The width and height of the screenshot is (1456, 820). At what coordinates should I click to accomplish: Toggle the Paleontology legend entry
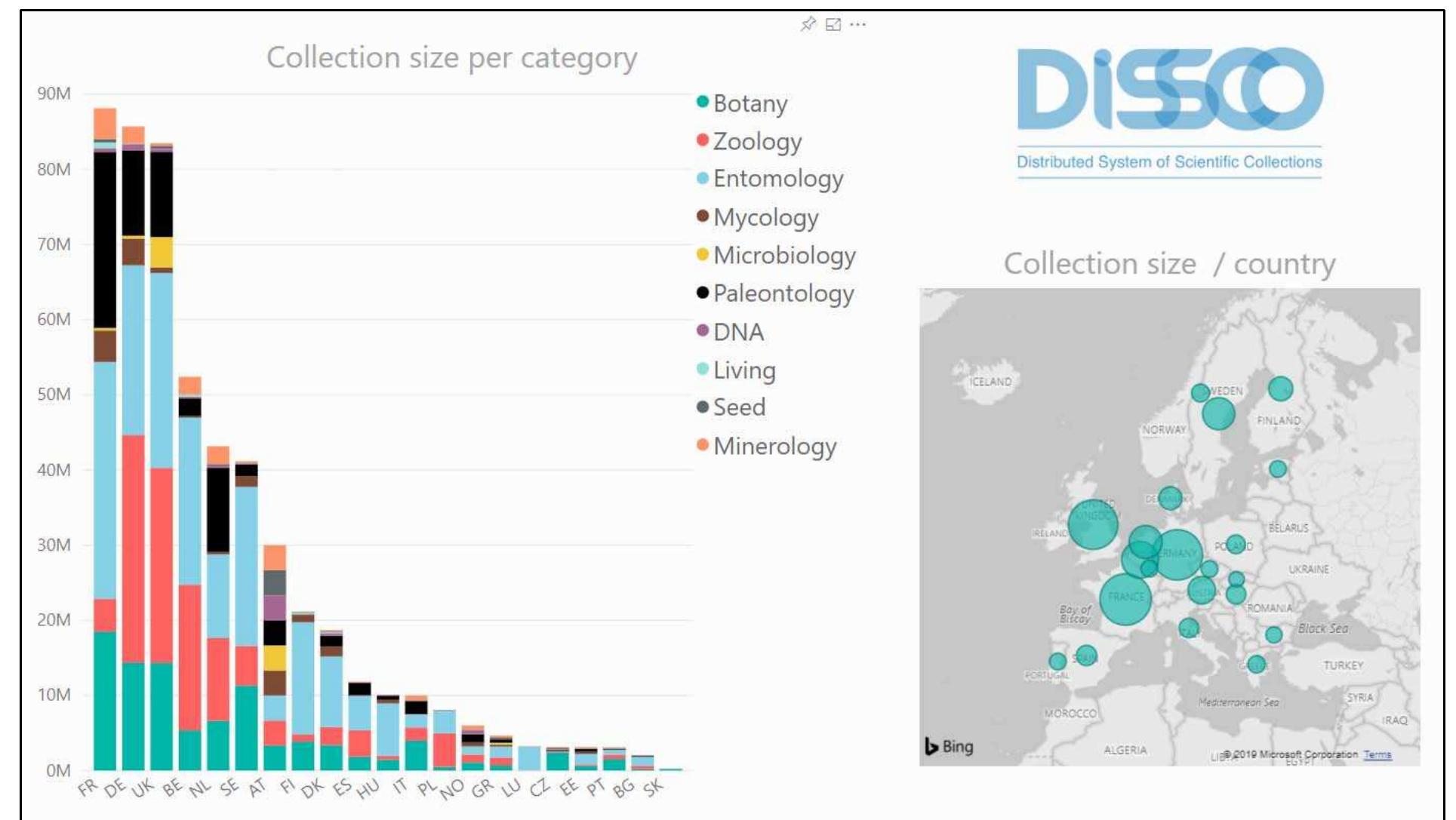704,294
